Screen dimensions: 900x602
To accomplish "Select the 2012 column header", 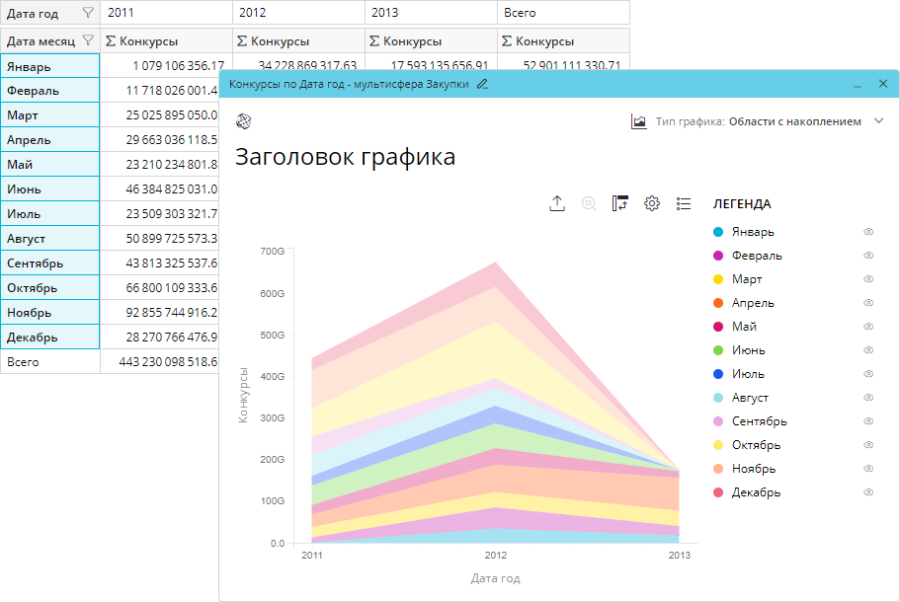I will pyautogui.click(x=299, y=13).
